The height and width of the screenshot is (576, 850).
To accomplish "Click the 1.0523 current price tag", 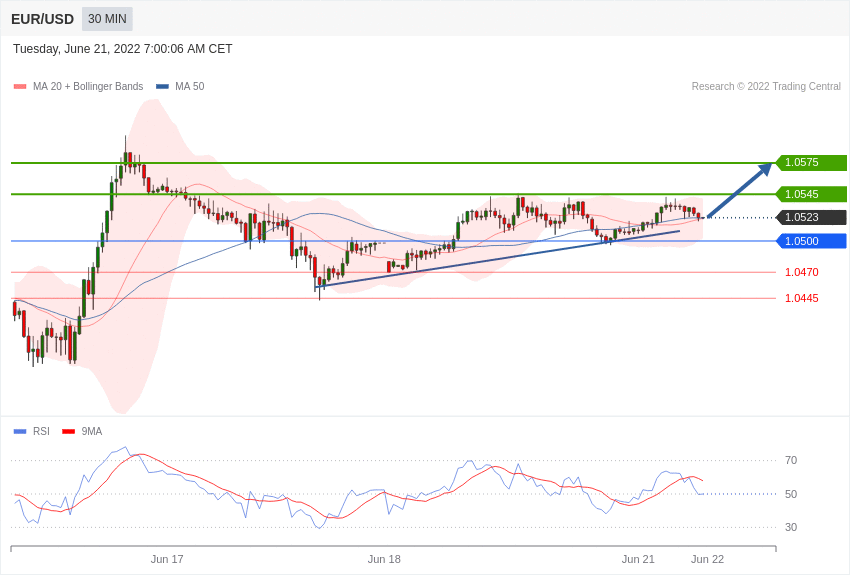I will [812, 217].
